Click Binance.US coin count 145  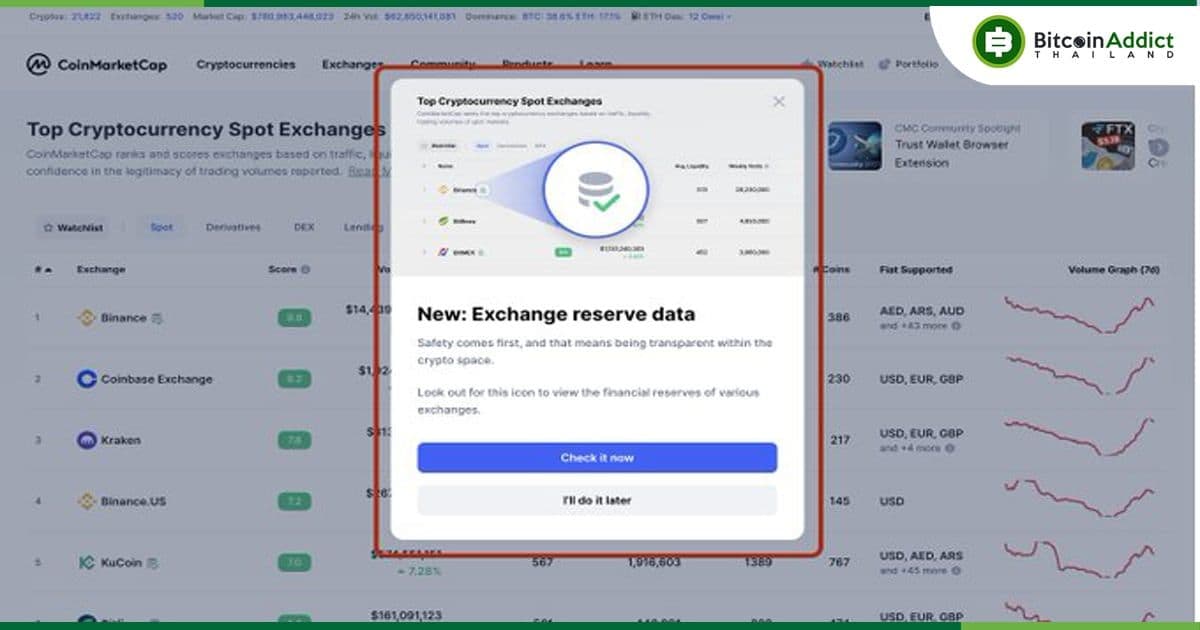point(838,501)
